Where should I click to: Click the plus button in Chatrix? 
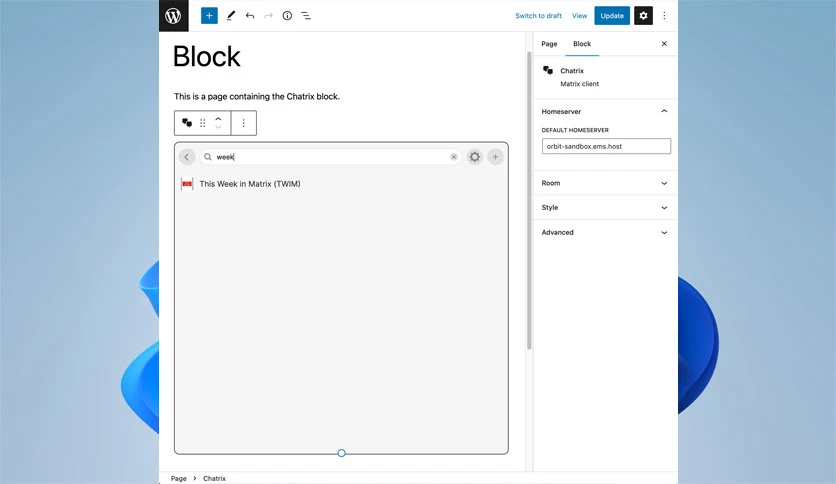(495, 157)
